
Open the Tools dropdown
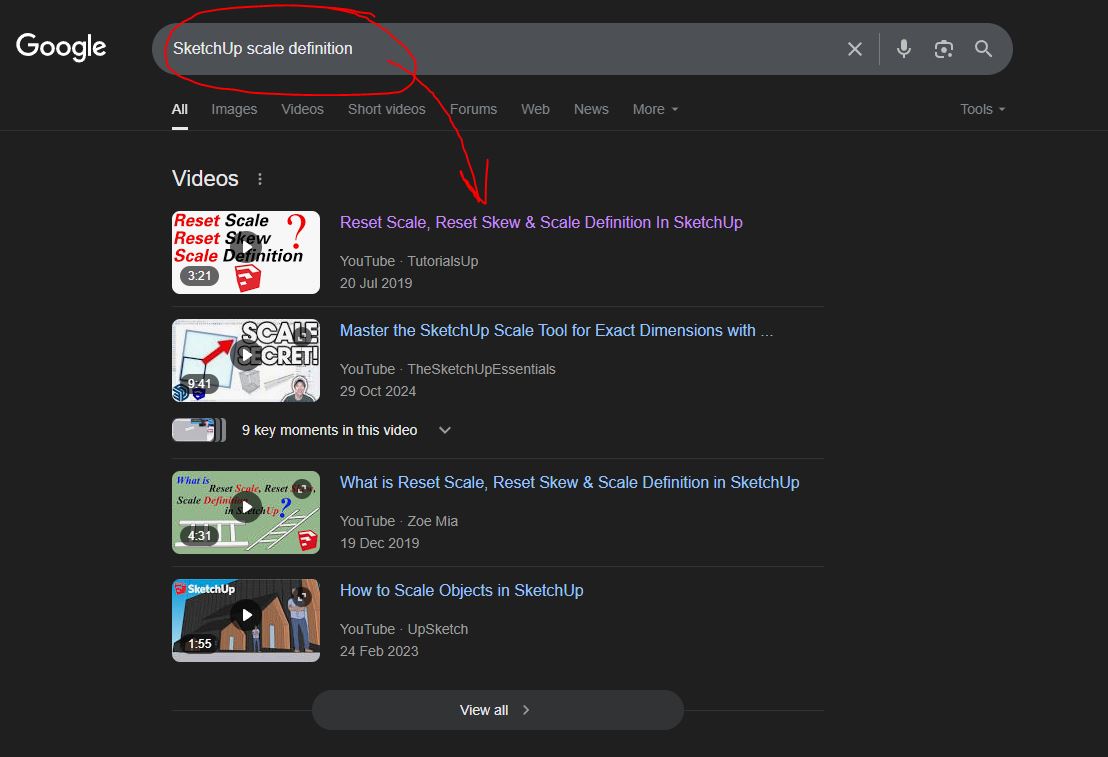[982, 110]
